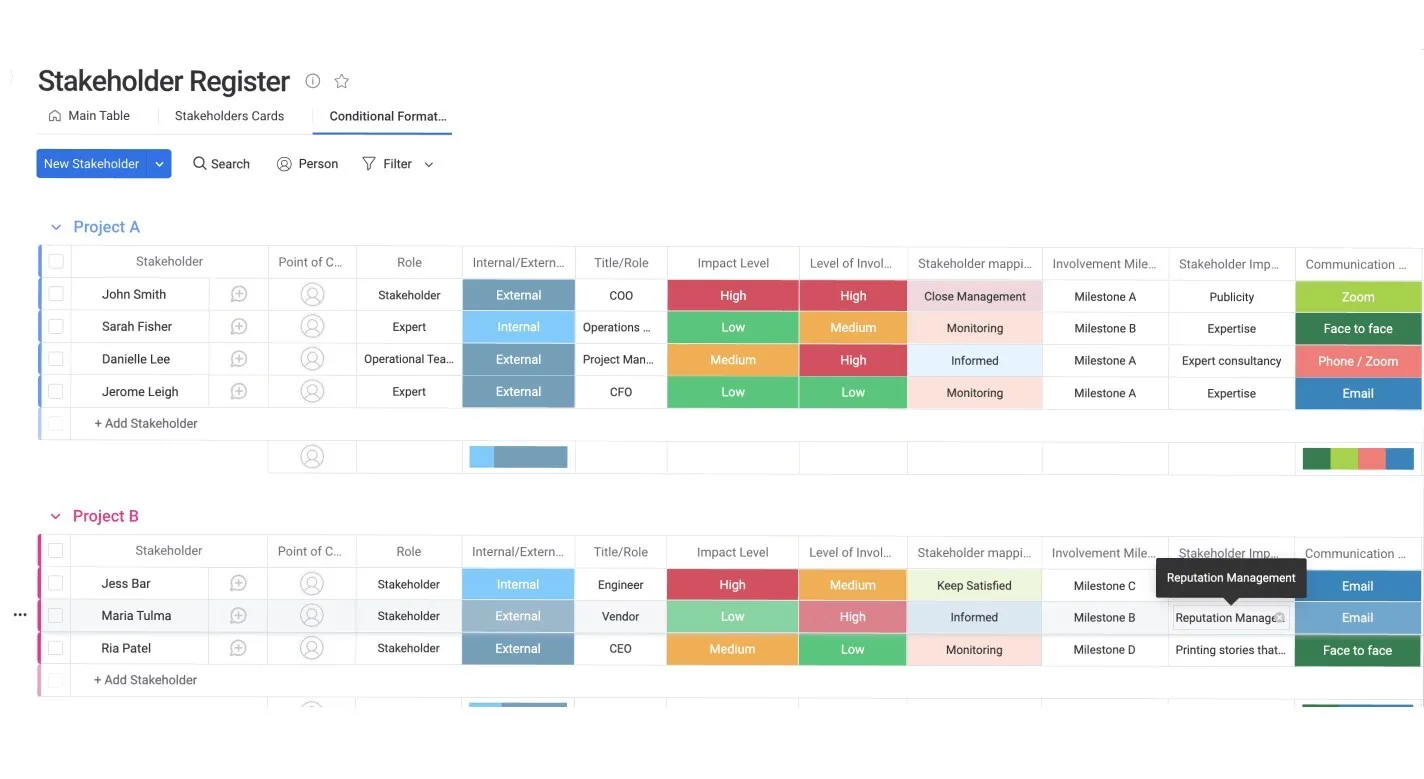This screenshot has width=1424, height=779.
Task: Open the New Stakeholder dropdown arrow
Action: [159, 164]
